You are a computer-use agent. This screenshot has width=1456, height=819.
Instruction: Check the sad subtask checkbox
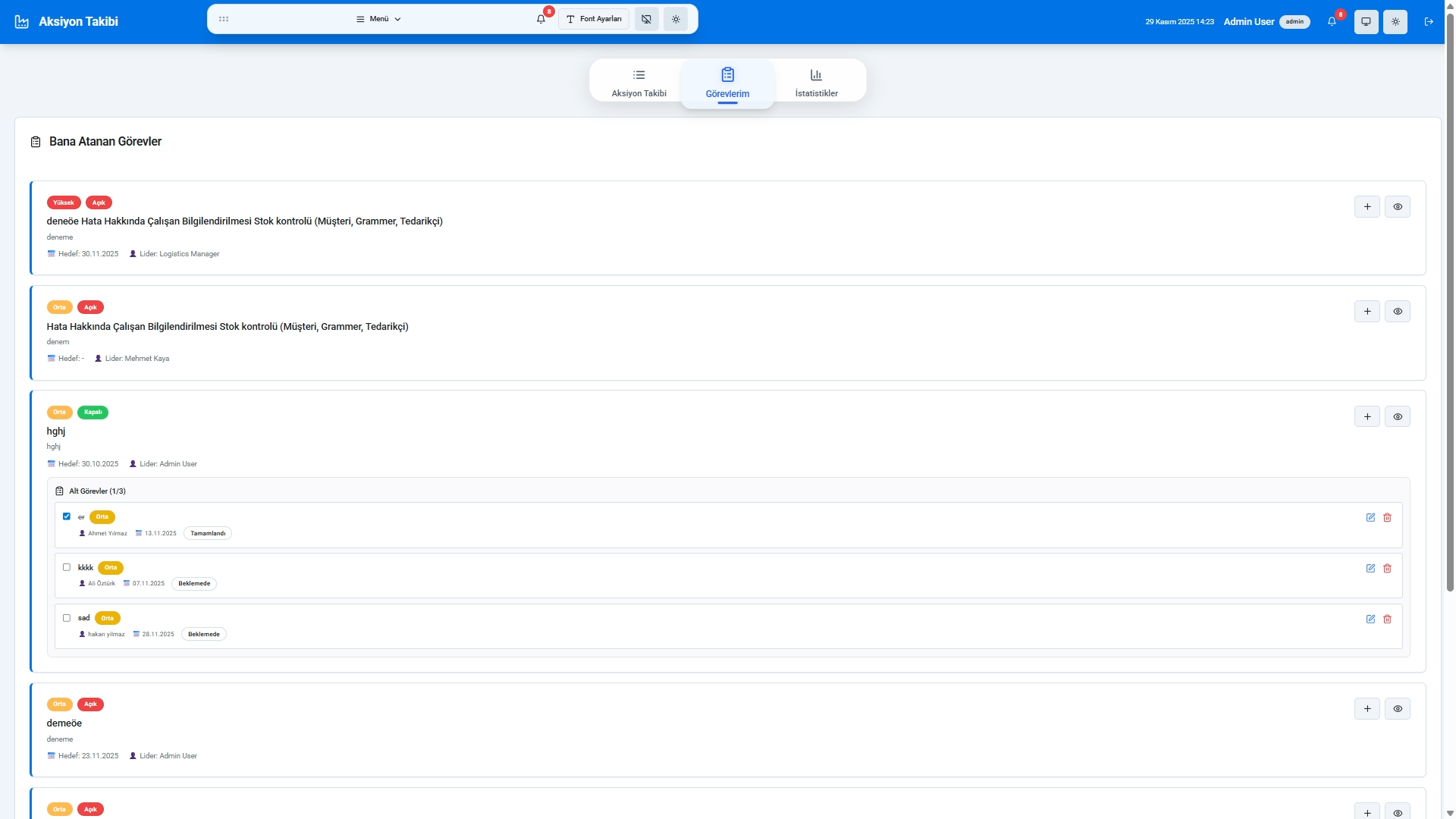(66, 618)
